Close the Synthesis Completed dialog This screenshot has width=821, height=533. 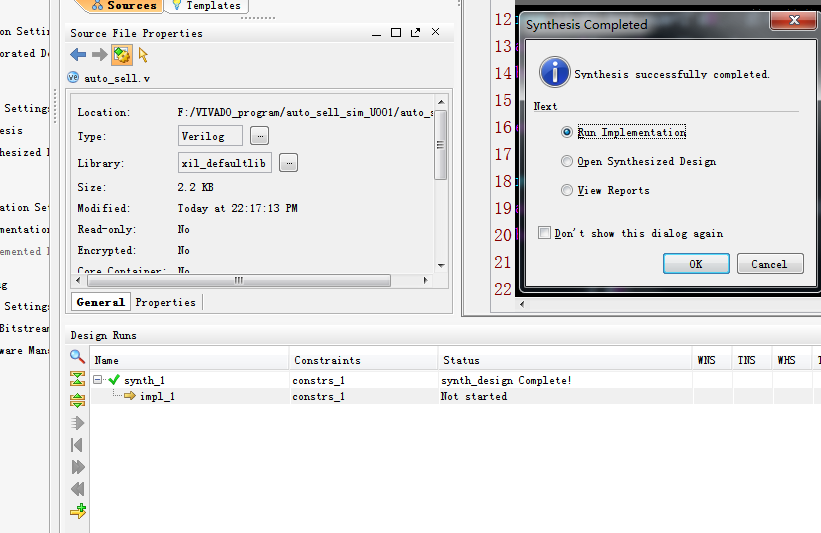pyautogui.click(x=794, y=20)
